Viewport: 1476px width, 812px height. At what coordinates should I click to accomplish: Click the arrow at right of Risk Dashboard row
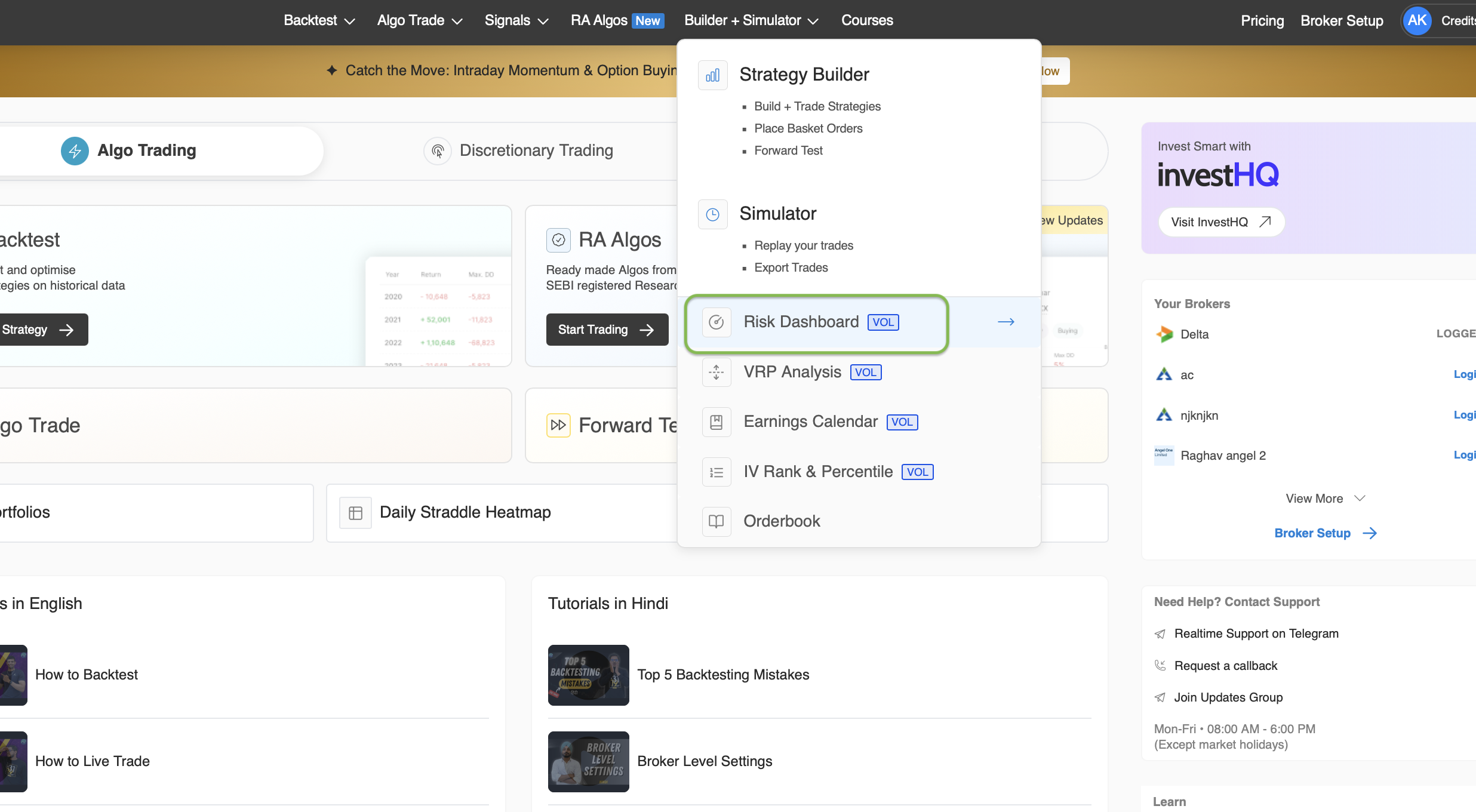point(1006,322)
